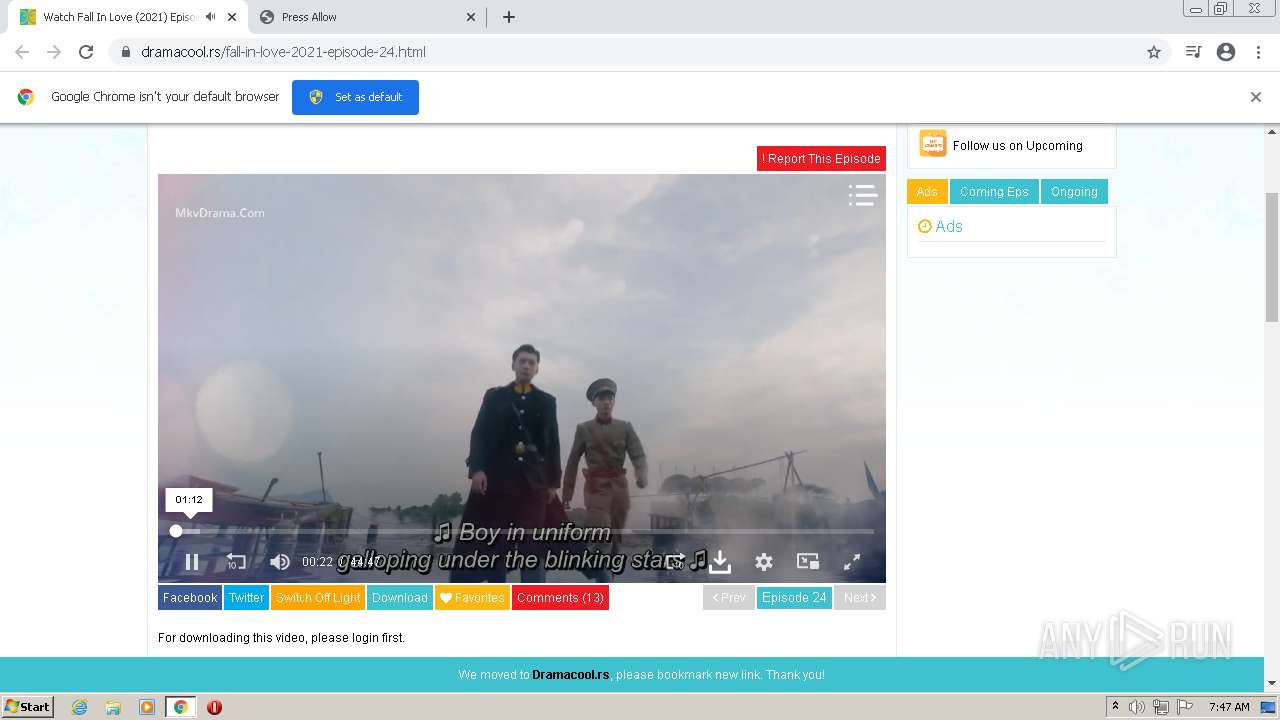Add episode to Favorites

point(472,598)
